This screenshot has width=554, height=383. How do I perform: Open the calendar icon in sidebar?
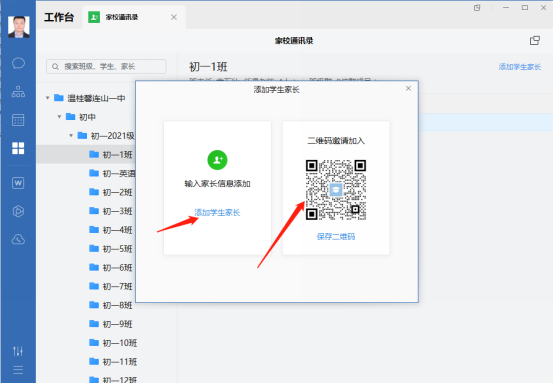(x=18, y=120)
